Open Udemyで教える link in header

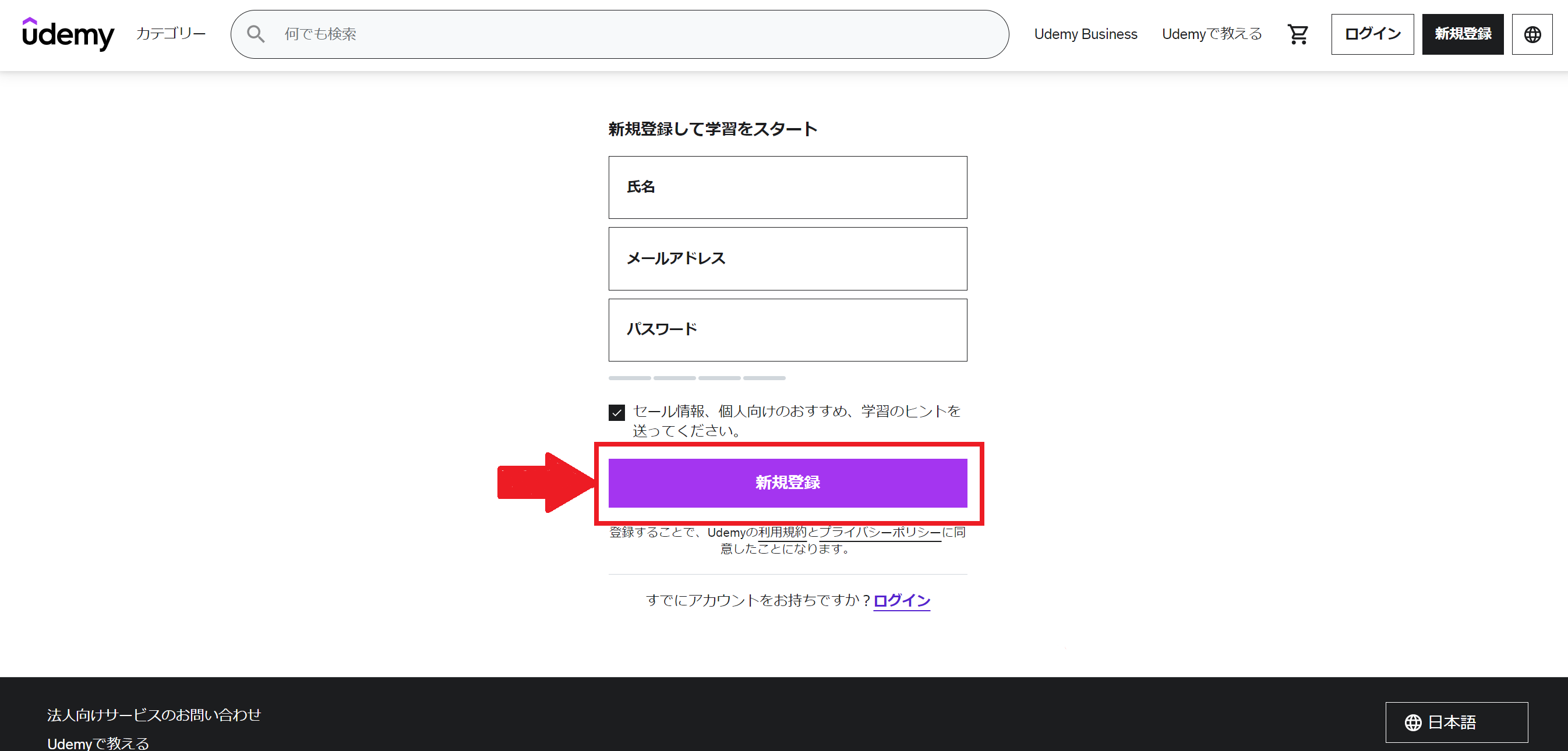click(x=1212, y=34)
